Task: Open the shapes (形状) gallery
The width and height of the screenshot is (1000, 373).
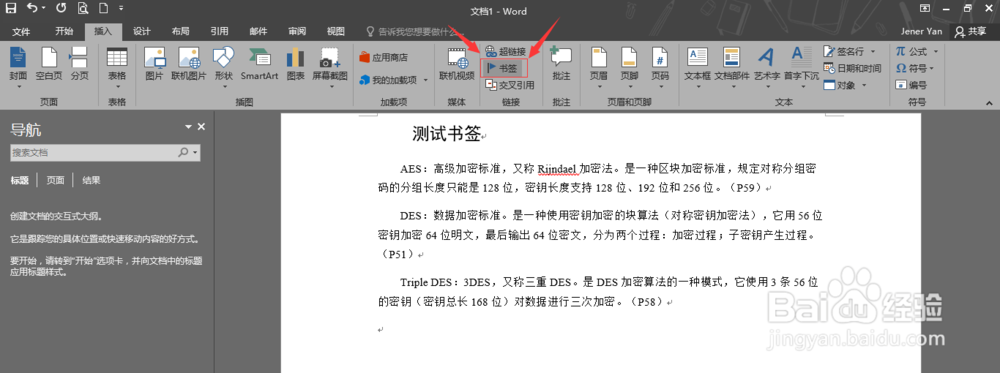Action: [224, 66]
